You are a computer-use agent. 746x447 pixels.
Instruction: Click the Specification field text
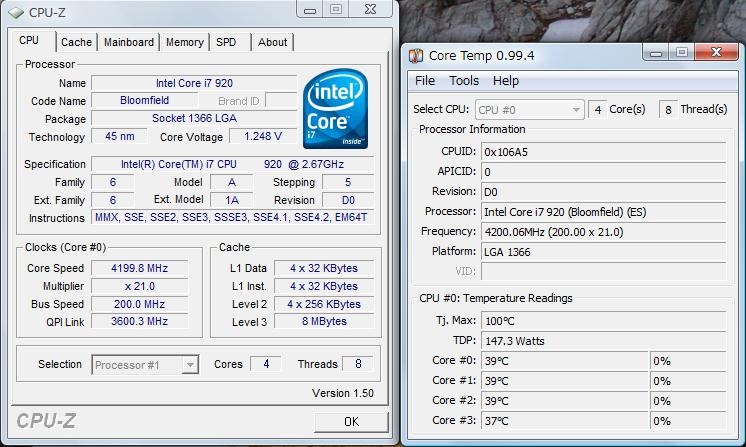[232, 164]
